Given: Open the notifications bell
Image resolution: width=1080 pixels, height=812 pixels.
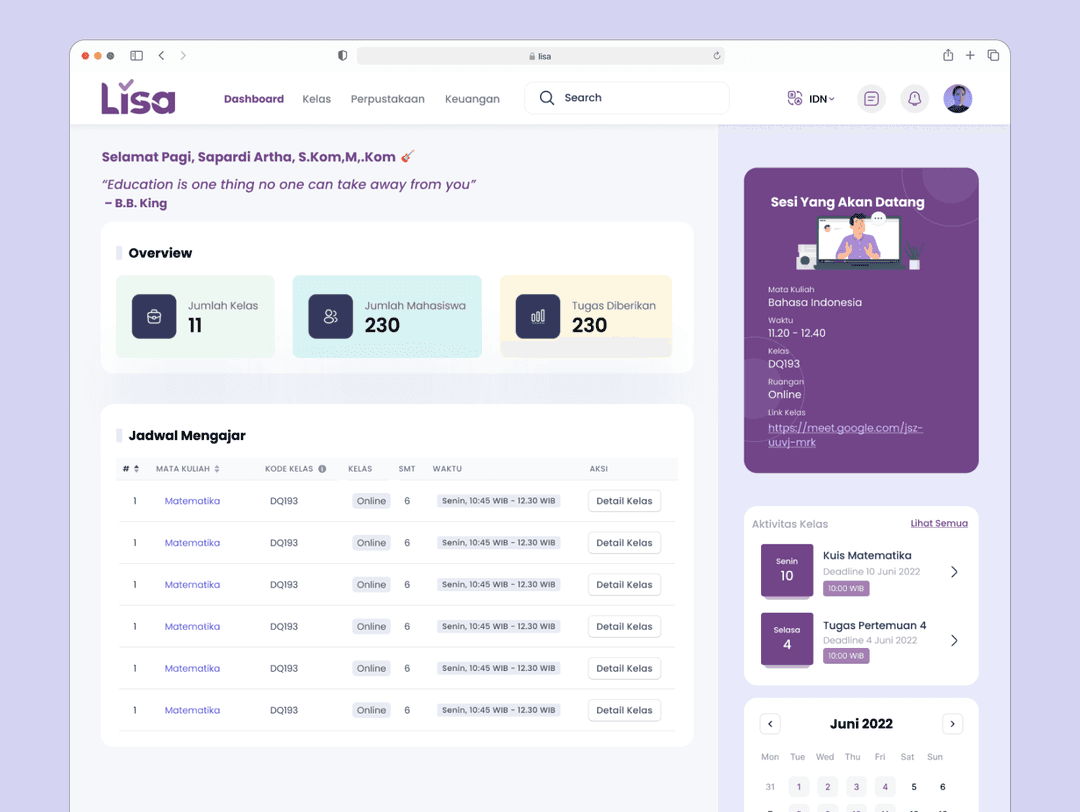Looking at the screenshot, I should pyautogui.click(x=915, y=98).
